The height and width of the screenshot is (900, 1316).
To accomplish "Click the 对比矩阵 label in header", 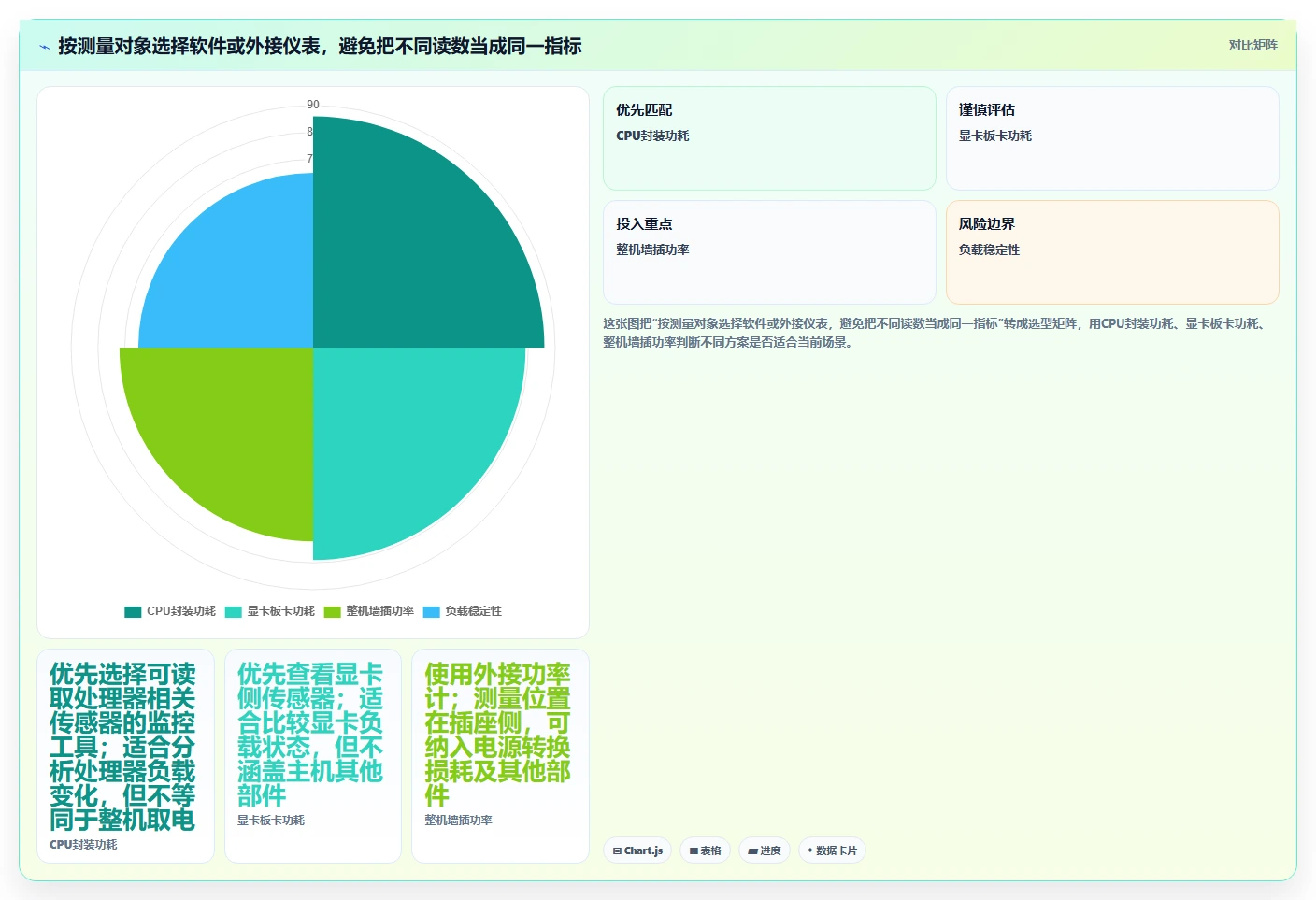I will [1252, 45].
